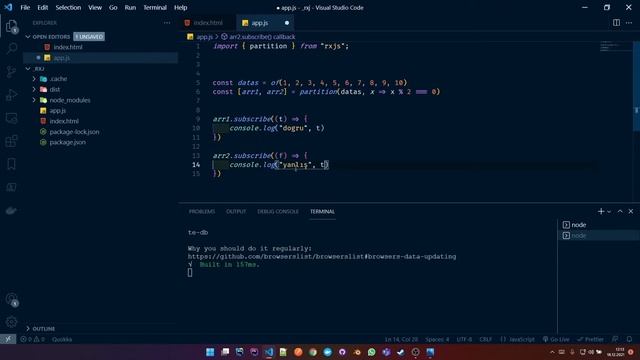Split the editor to the right

616,23
